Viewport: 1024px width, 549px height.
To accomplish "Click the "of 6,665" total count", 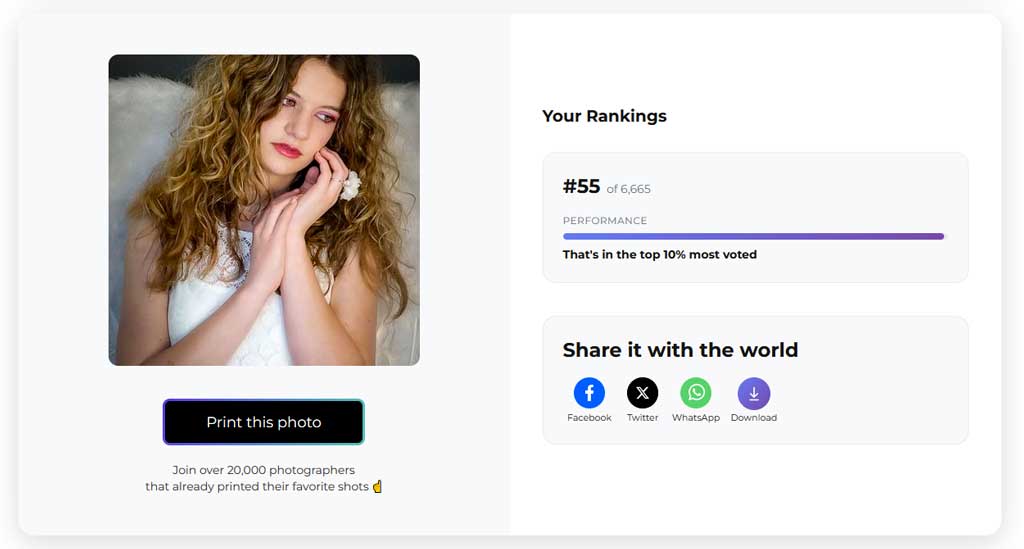I will (628, 189).
